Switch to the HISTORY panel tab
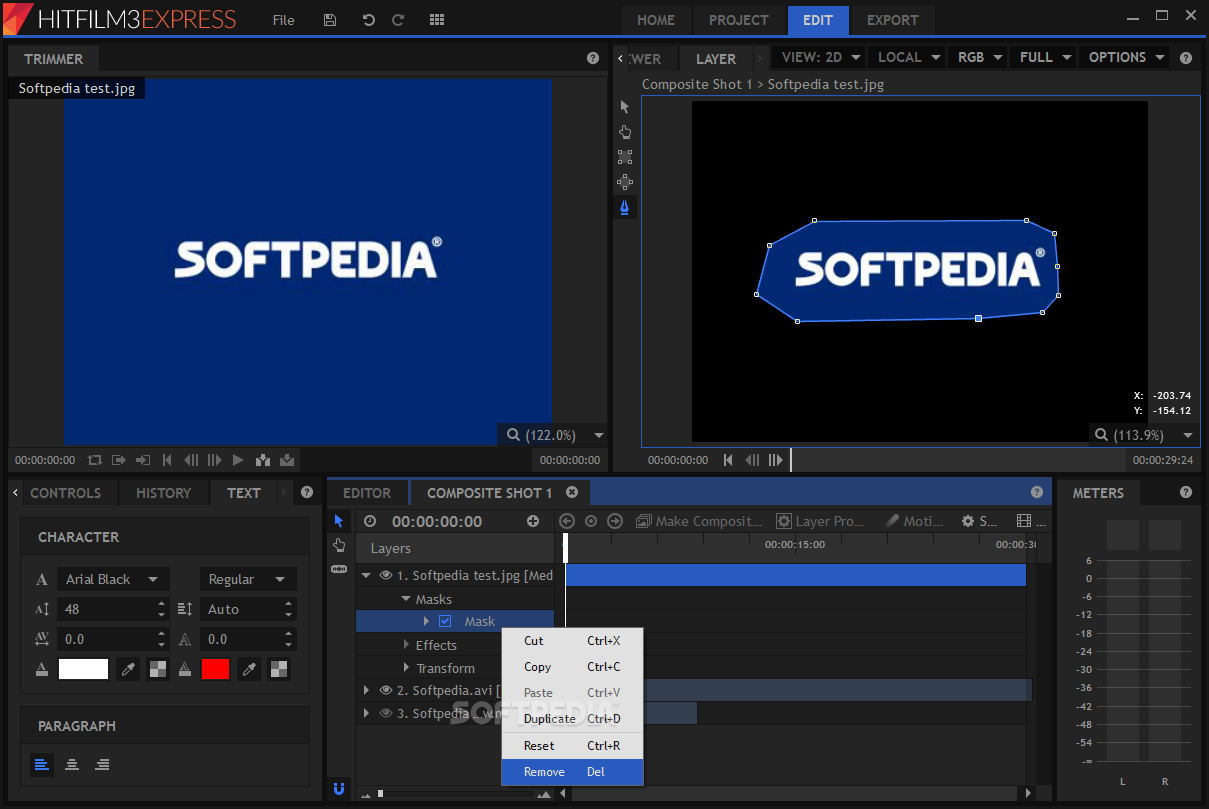Viewport: 1209px width, 809px height. [163, 493]
